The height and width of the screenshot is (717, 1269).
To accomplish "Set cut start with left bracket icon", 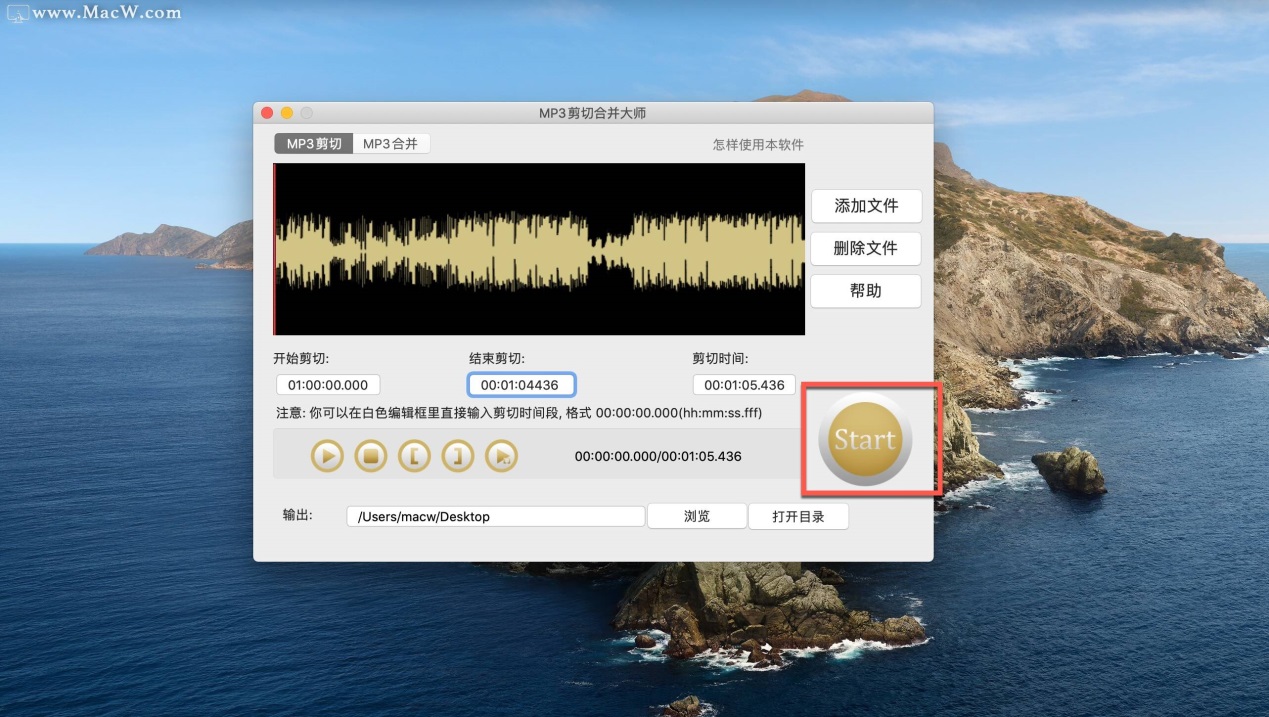I will 414,456.
